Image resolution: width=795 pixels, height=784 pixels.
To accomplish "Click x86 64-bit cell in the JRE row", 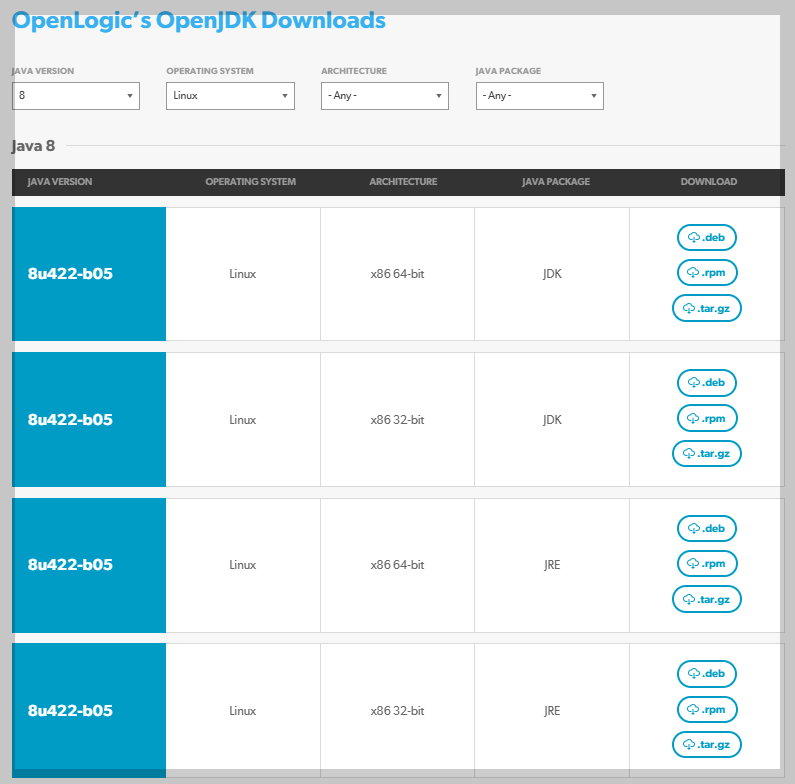I will pyautogui.click(x=397, y=565).
